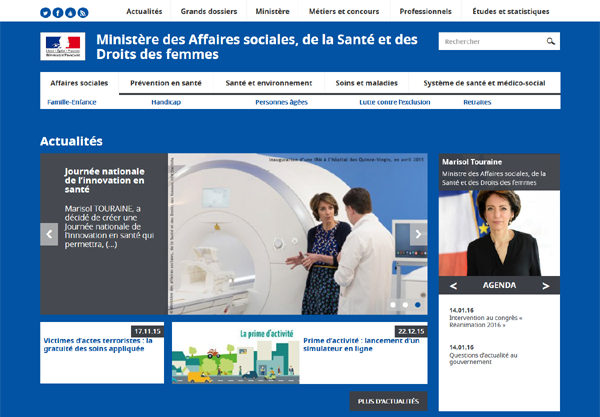Select the Affaires sociales tab
This screenshot has height=417, width=600.
click(x=79, y=83)
